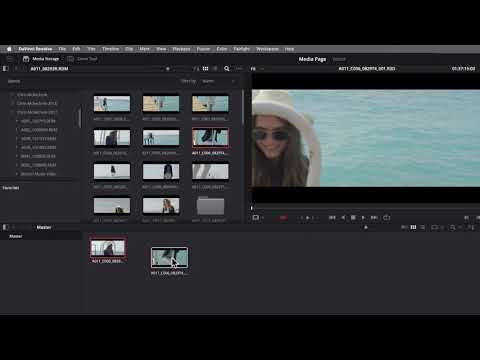Play the clip forward
Viewport: 480px width, 360px height.
coord(363,218)
